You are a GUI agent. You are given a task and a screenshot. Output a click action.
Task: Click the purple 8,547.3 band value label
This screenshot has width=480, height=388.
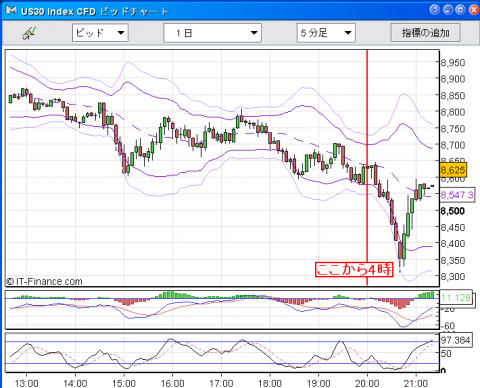click(x=457, y=195)
